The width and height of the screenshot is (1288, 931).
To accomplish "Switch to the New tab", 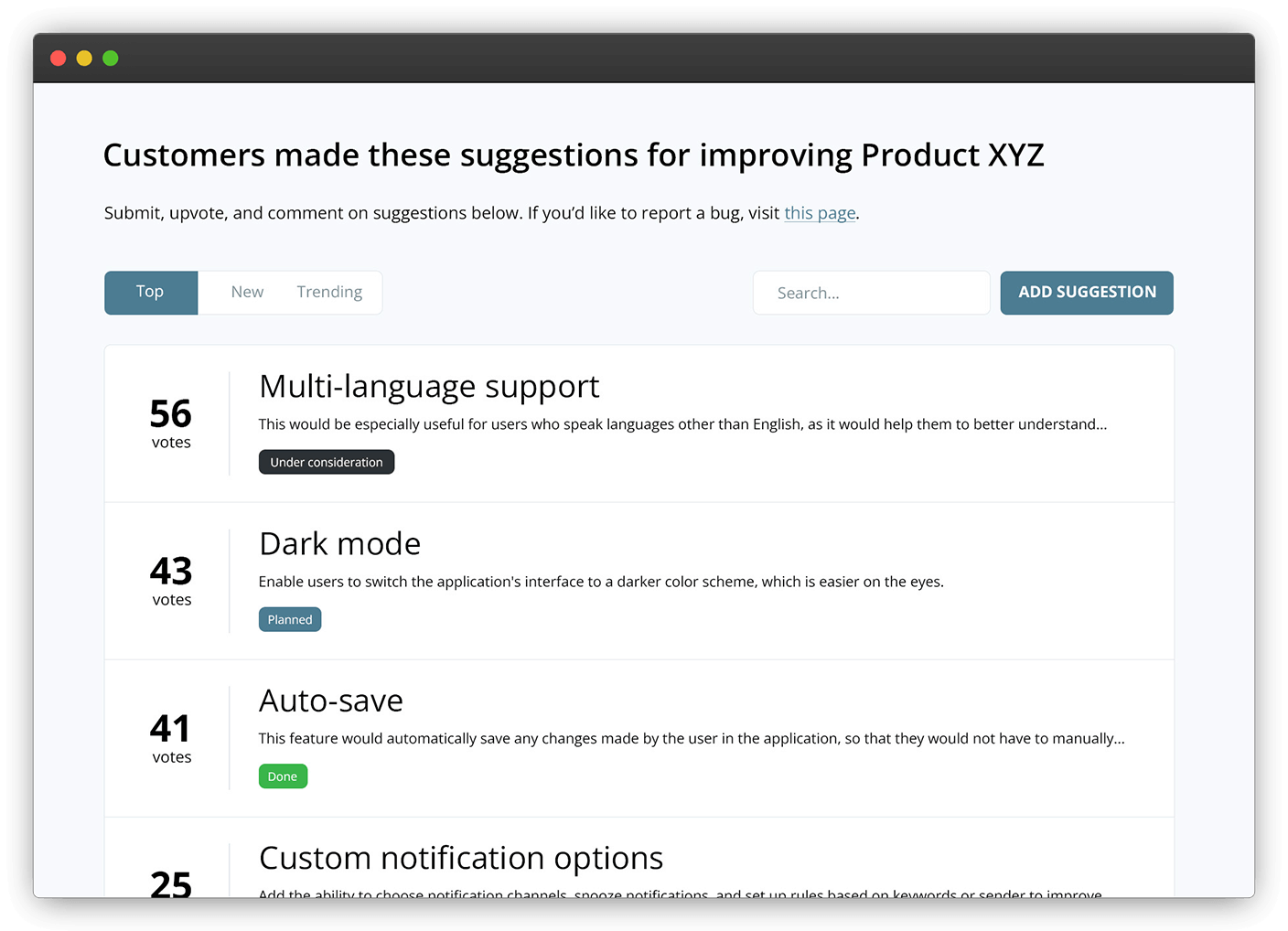I will point(247,292).
